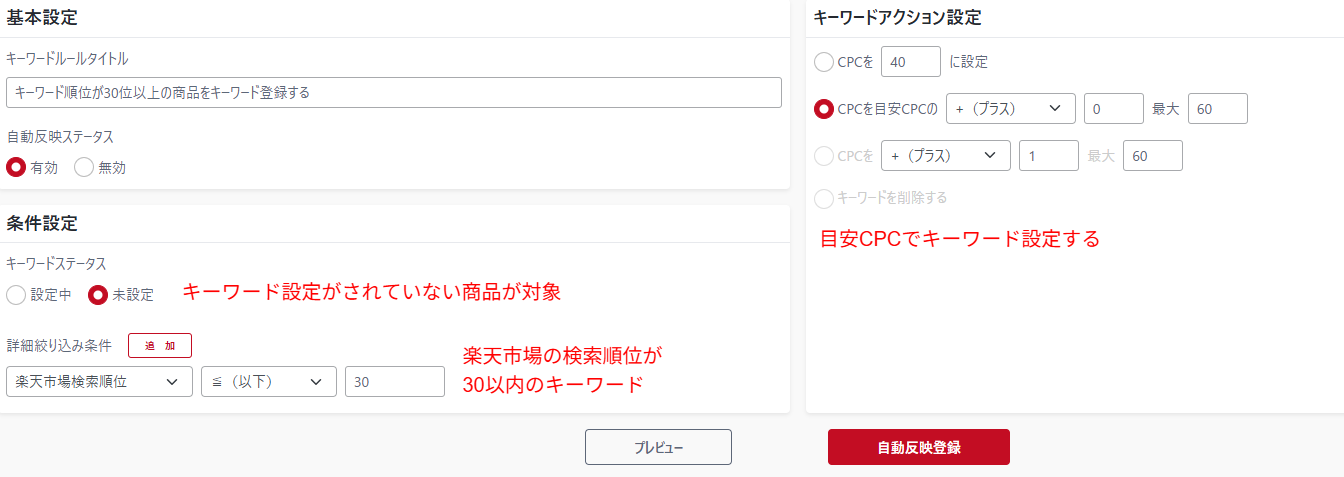The height and width of the screenshot is (477, 1344).
Task: Click the 追加 button for filter conditions
Action: [160, 345]
